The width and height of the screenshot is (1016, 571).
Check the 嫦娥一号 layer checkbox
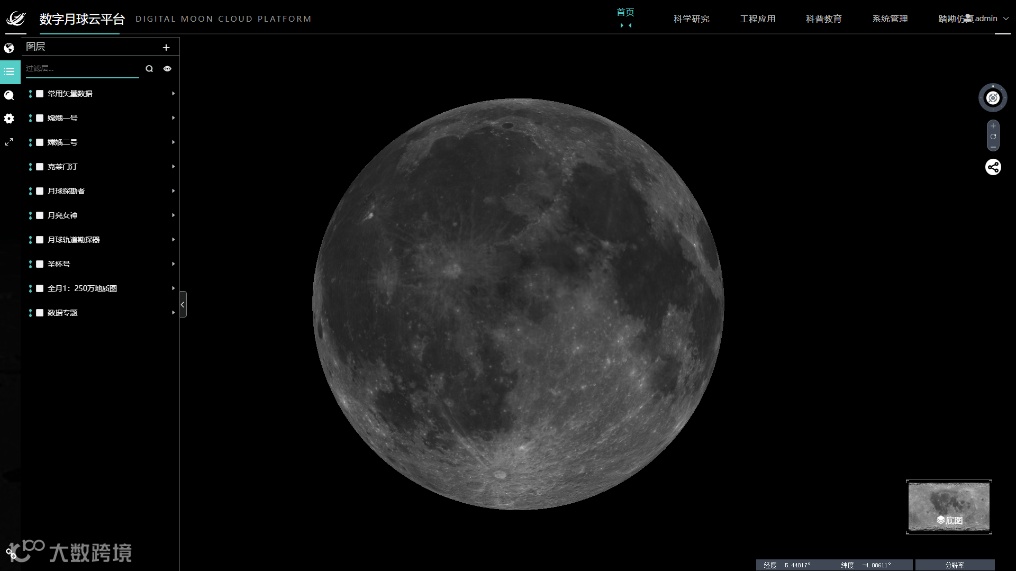coord(40,118)
